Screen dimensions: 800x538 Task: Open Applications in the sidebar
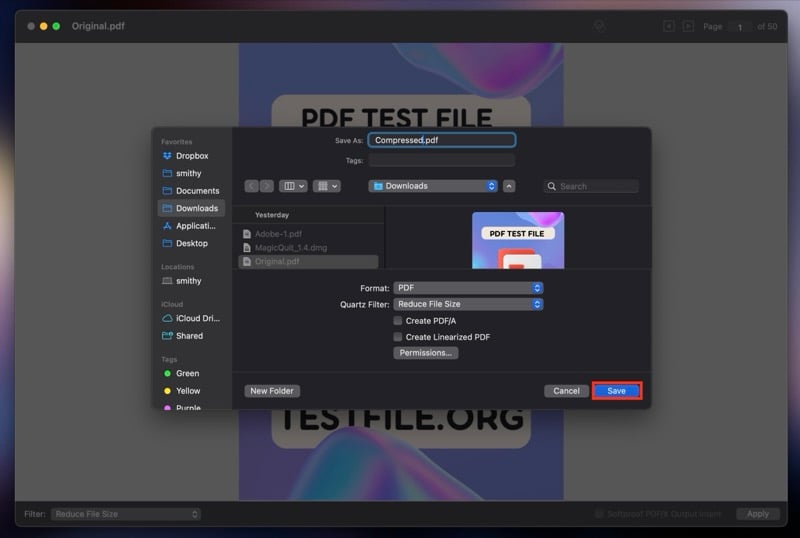pos(191,226)
